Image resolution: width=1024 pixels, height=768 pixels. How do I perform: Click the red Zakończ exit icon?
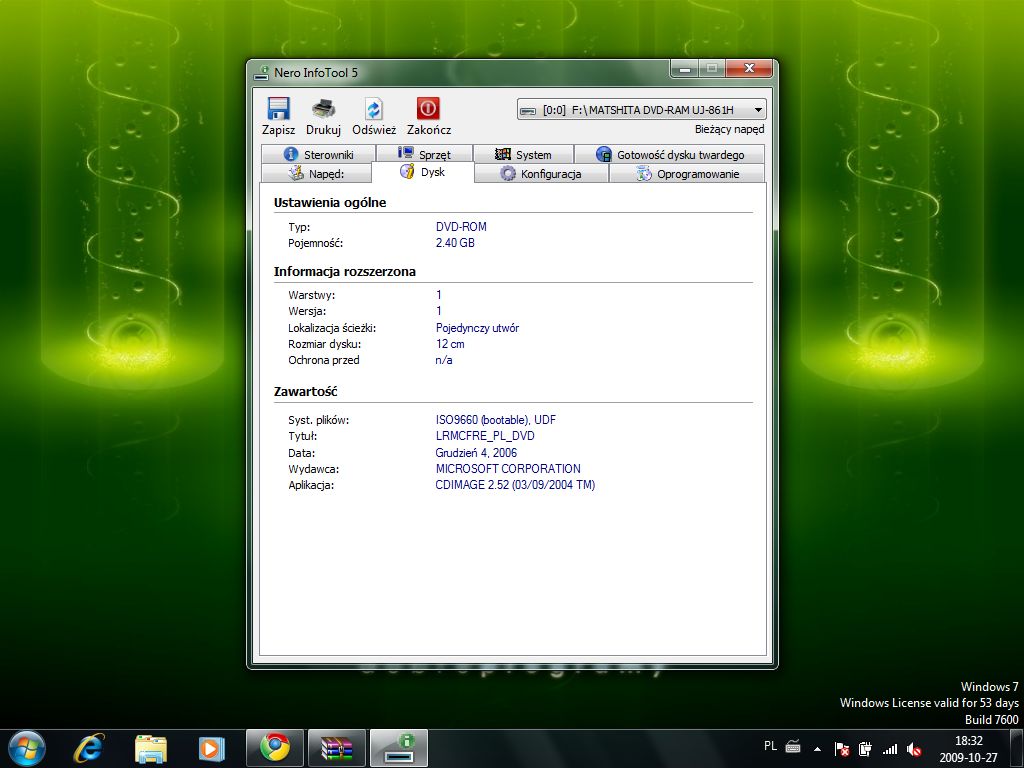click(x=428, y=108)
